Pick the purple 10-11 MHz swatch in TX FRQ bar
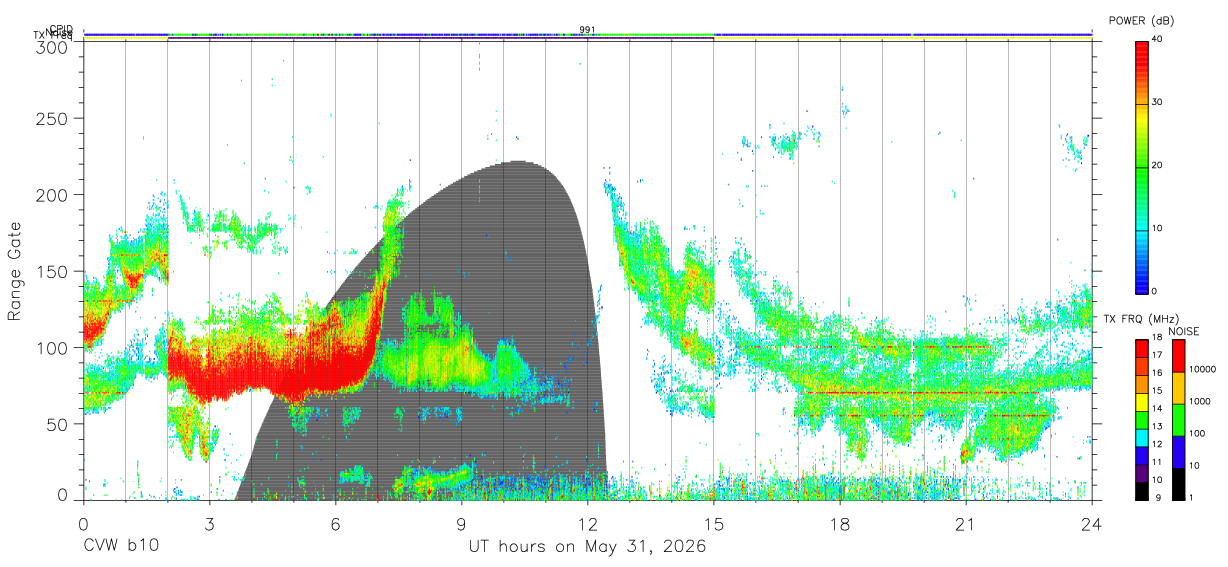1228x567 pixels. (x=1142, y=473)
